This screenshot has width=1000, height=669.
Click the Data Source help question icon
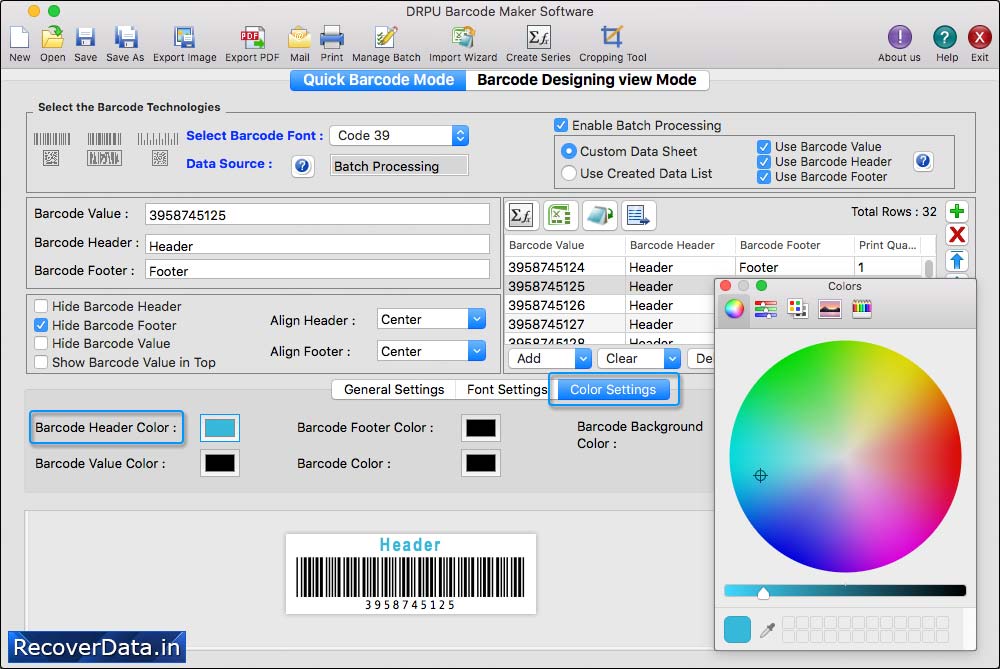[x=302, y=166]
